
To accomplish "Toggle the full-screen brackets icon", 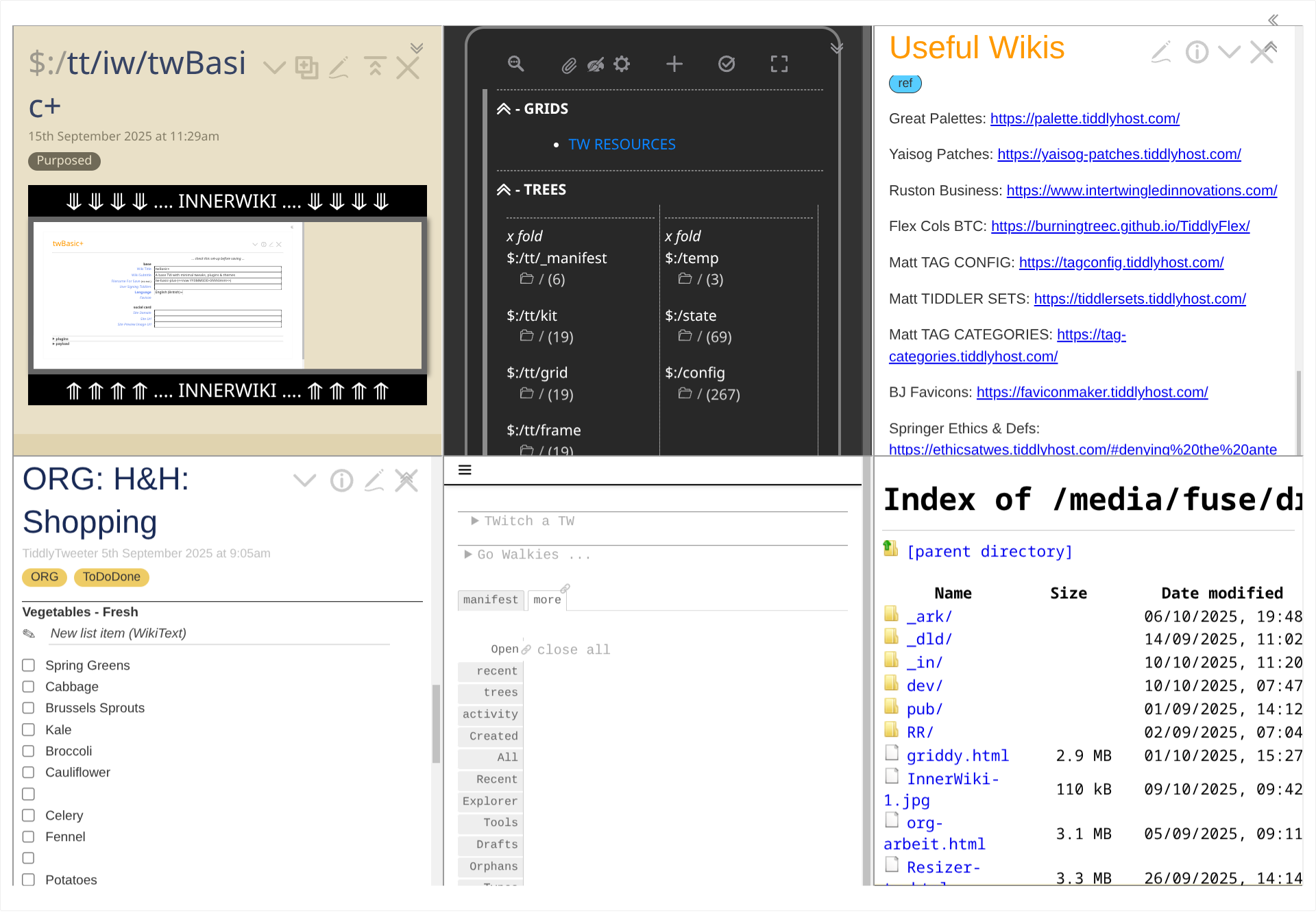I will [779, 64].
